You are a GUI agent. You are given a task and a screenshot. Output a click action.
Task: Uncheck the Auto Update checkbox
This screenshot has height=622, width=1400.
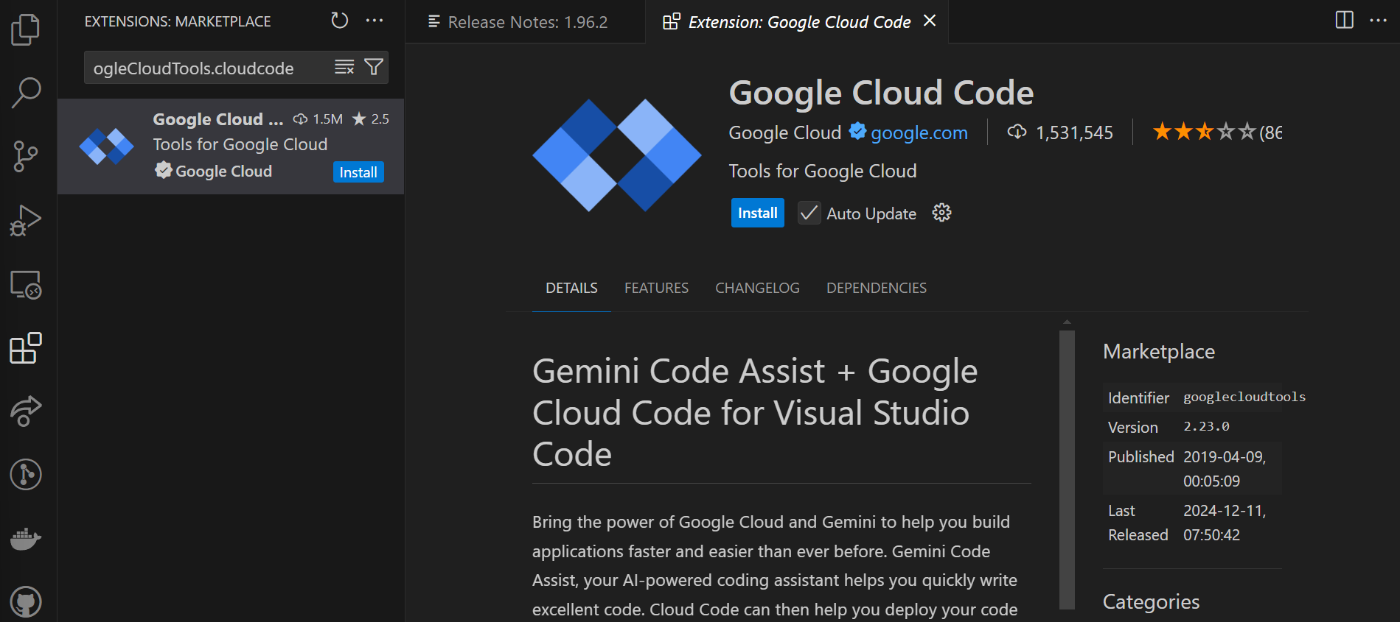click(808, 212)
